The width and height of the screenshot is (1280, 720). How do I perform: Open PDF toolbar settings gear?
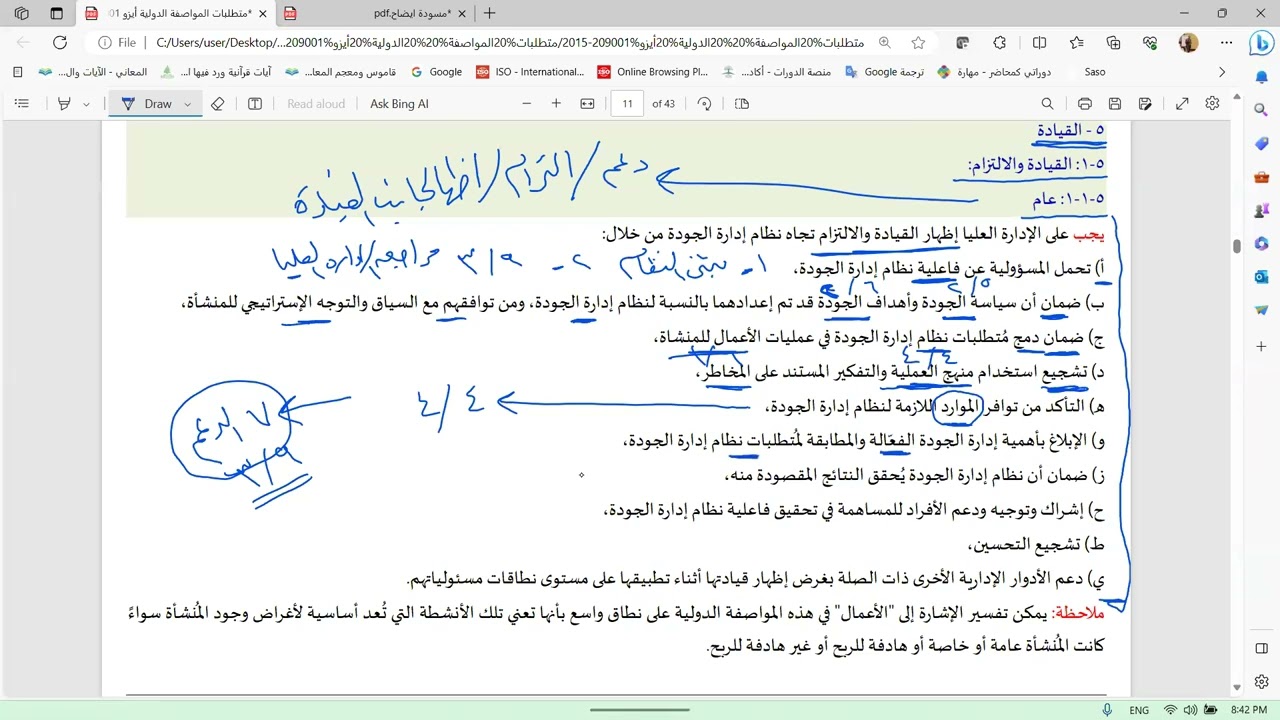coord(1212,104)
